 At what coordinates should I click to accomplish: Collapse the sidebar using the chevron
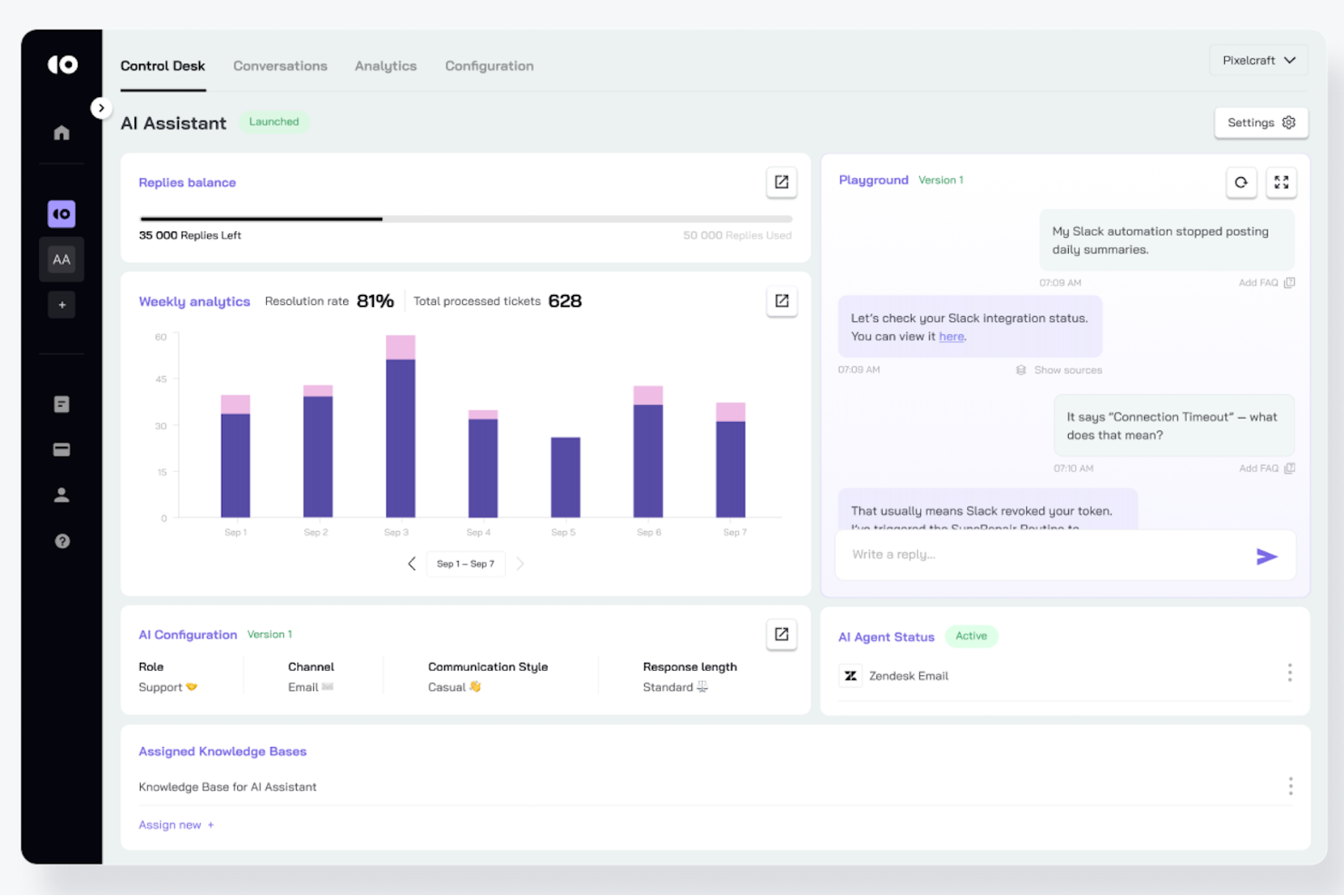(x=101, y=107)
